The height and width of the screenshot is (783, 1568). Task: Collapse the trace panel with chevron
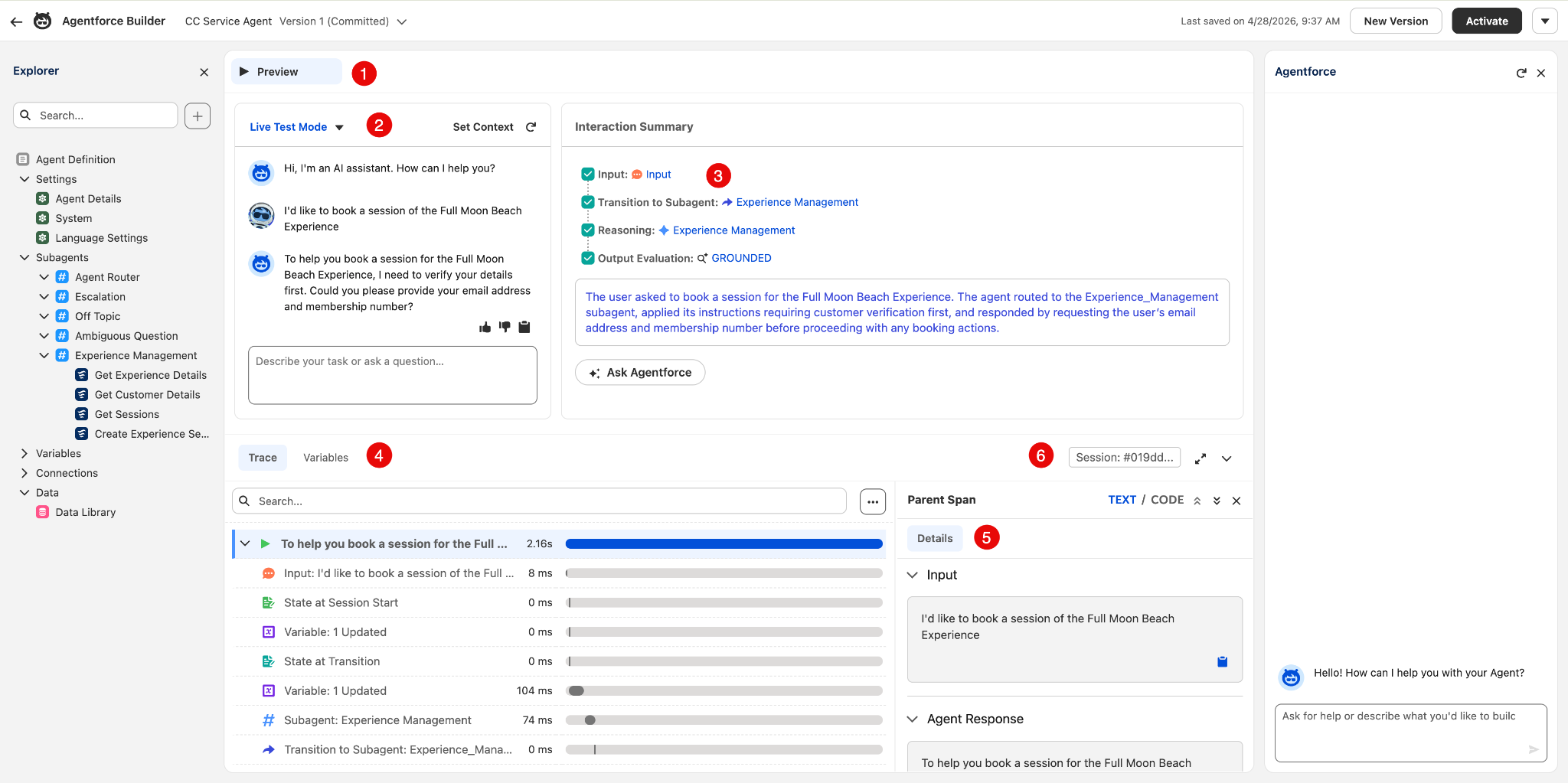[x=1227, y=458]
